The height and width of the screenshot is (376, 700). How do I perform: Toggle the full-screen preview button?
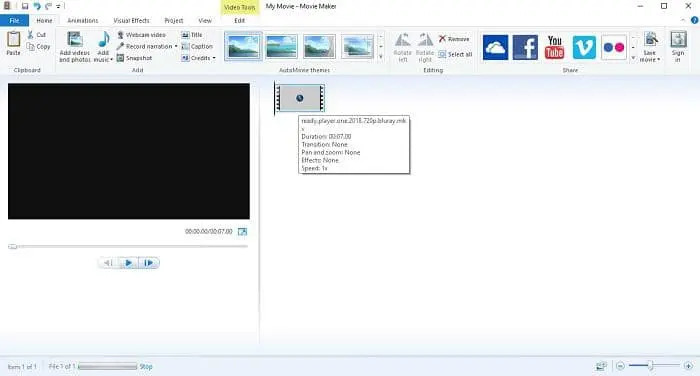[x=242, y=231]
